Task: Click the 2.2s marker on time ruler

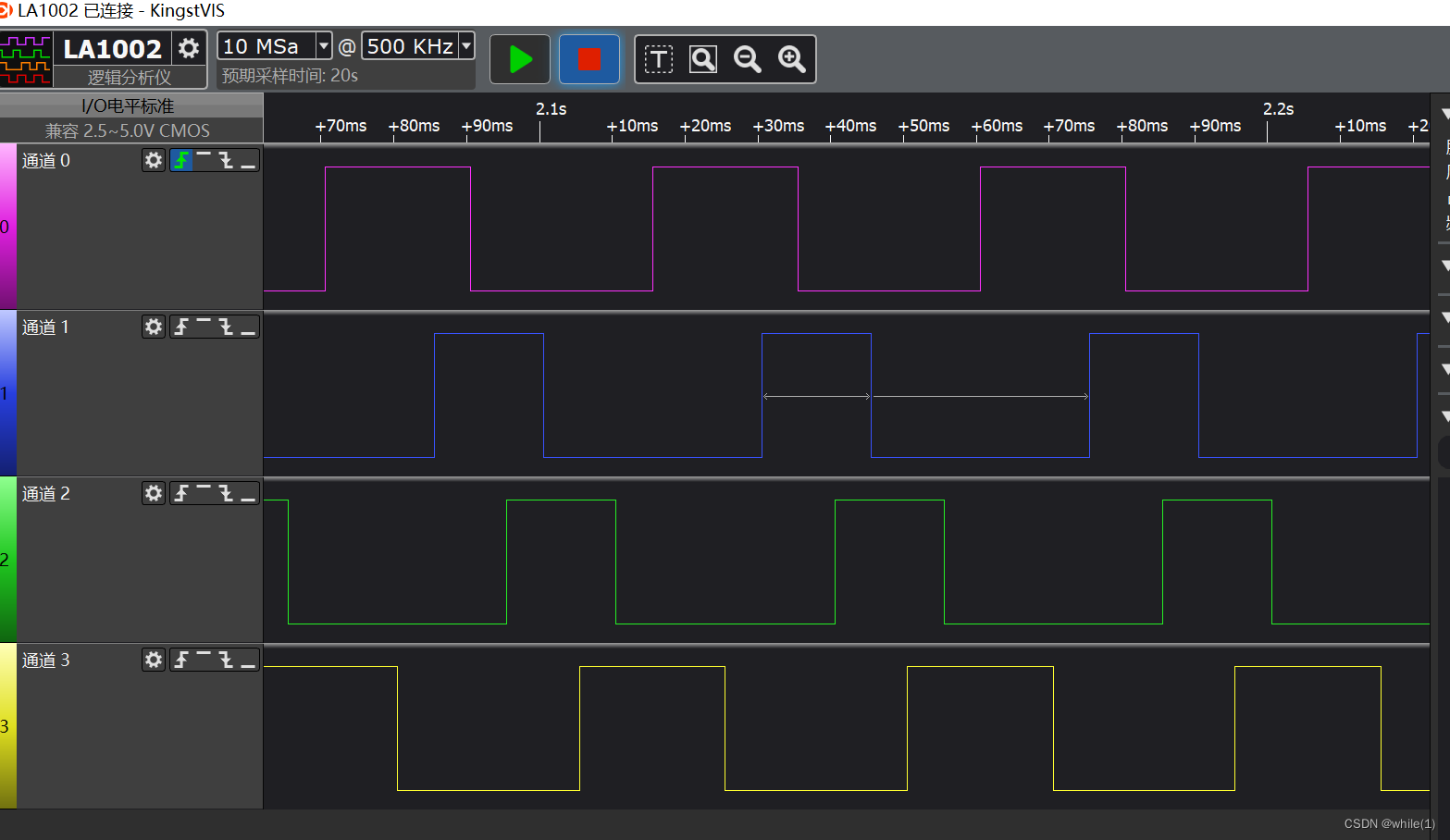Action: (1278, 109)
